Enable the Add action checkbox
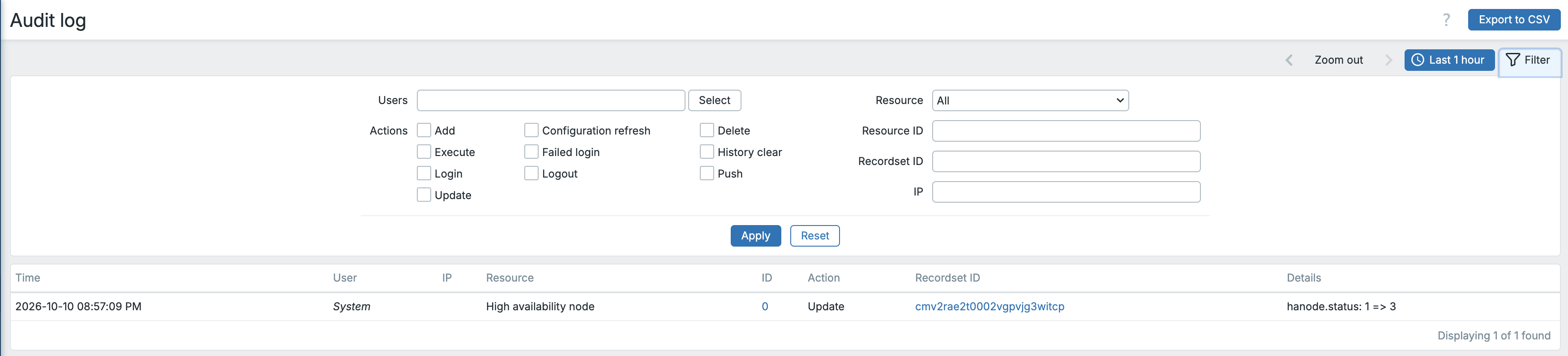Screen dimensions: 1568x356 coord(424,130)
